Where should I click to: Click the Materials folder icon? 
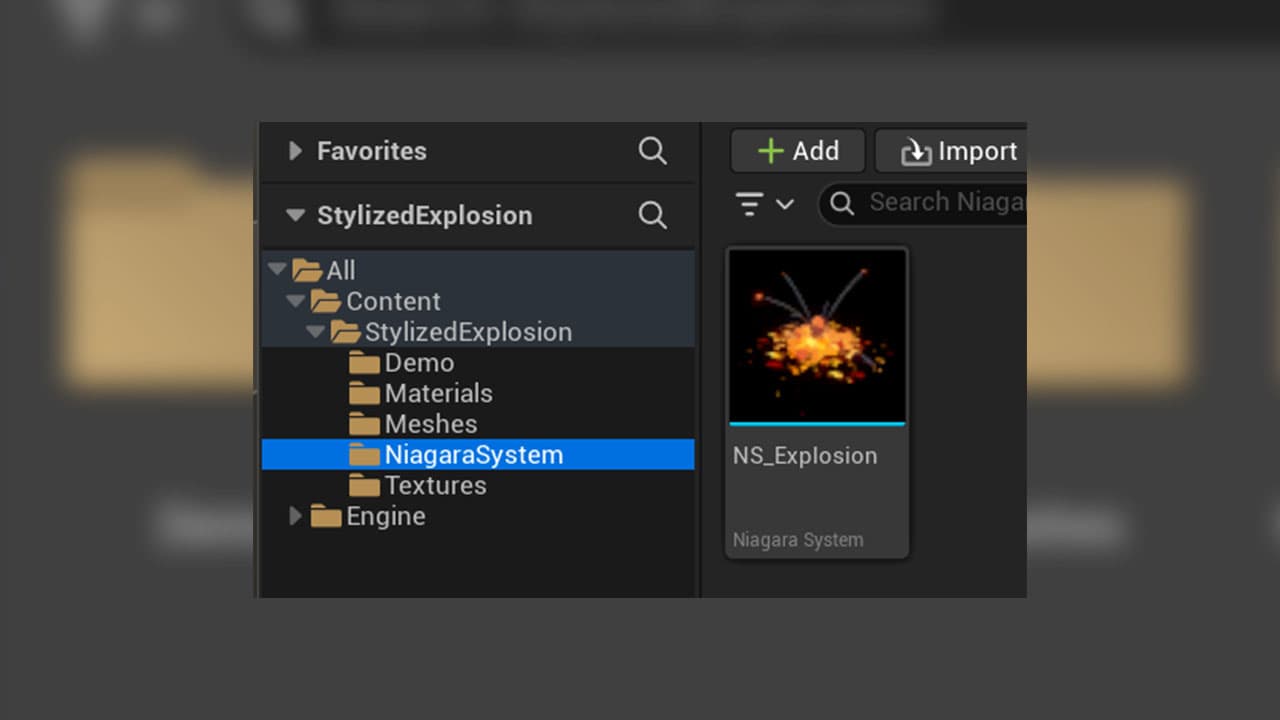364,394
